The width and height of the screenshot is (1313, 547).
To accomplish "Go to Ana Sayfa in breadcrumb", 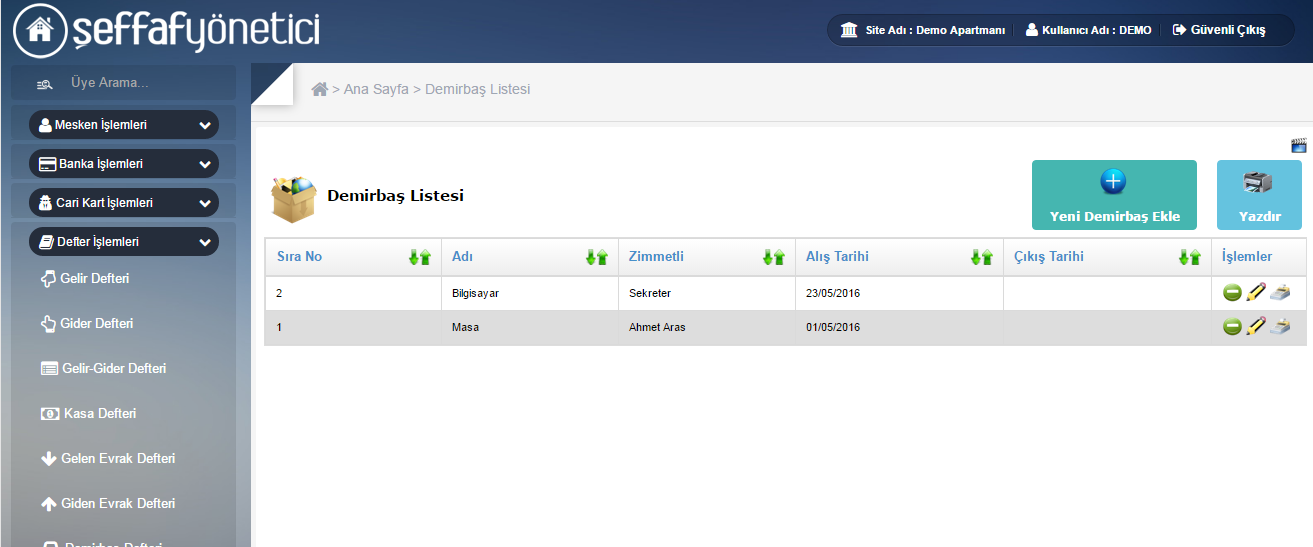I will pos(376,89).
